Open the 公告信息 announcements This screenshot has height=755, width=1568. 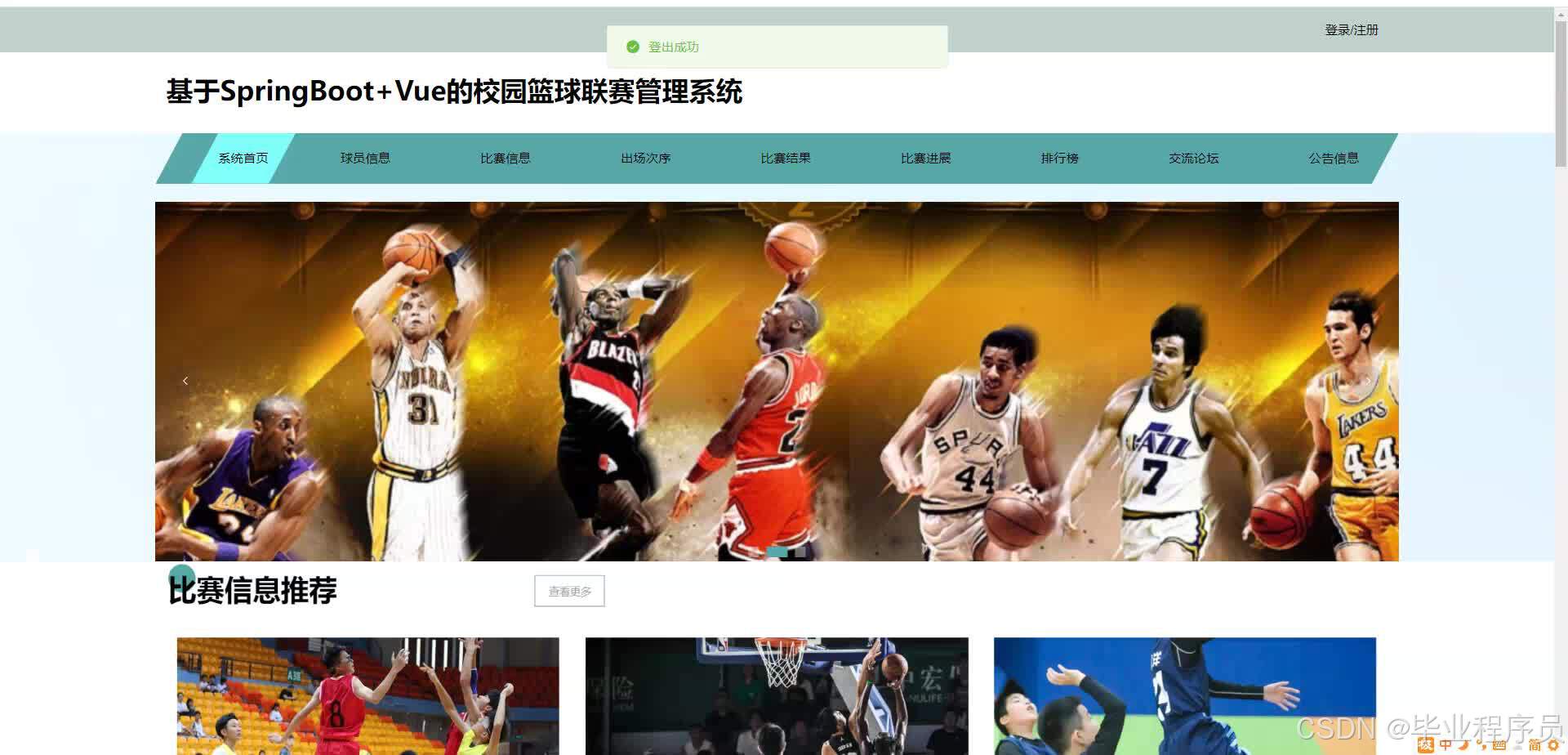tap(1334, 159)
